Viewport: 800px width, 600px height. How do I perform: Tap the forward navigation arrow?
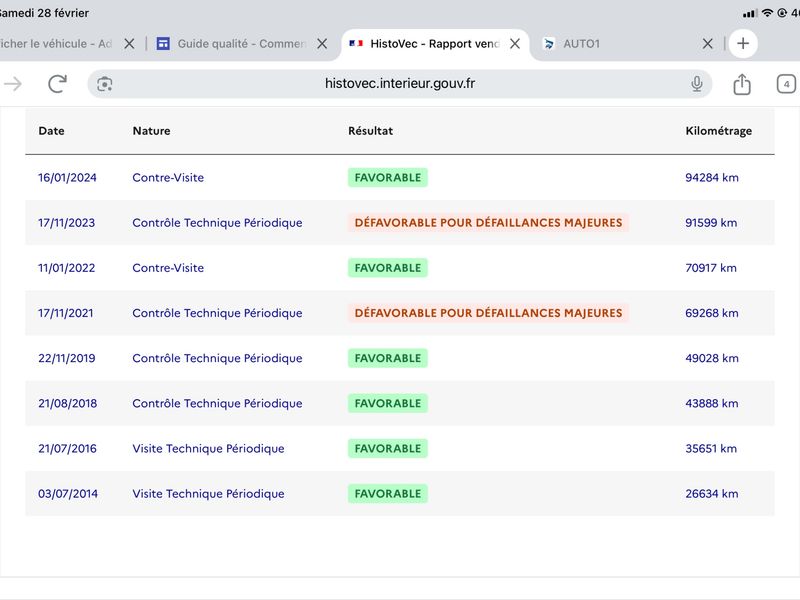pos(13,84)
